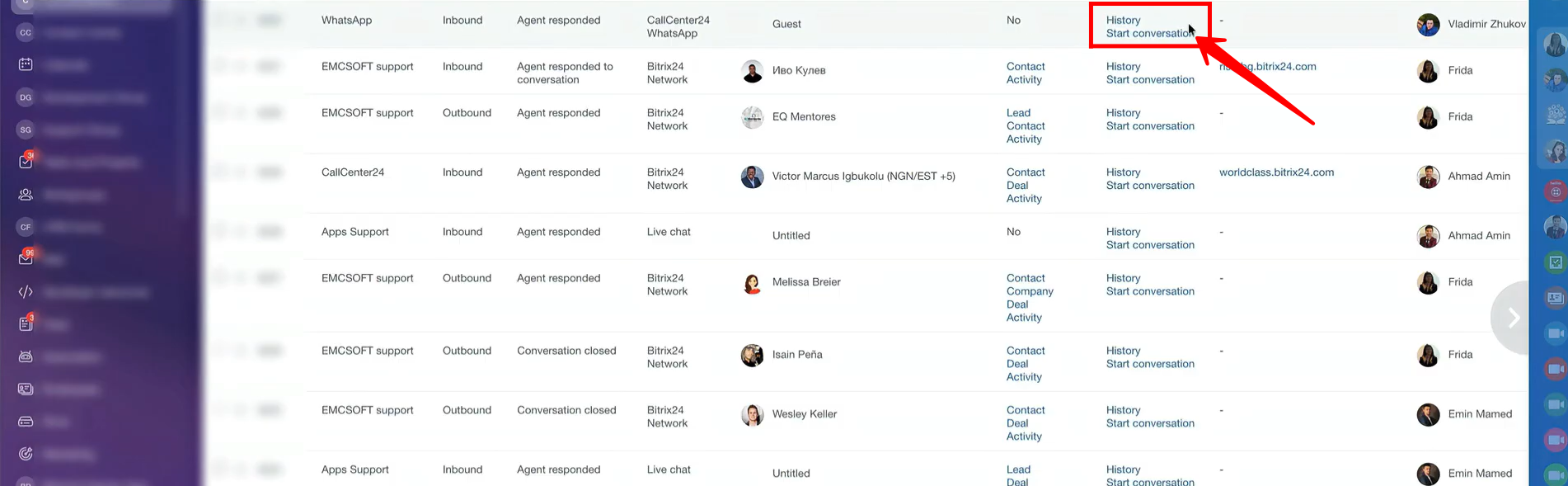Click the CC circle sidebar item
Viewport: 1568px width, 486px height.
pos(26,33)
